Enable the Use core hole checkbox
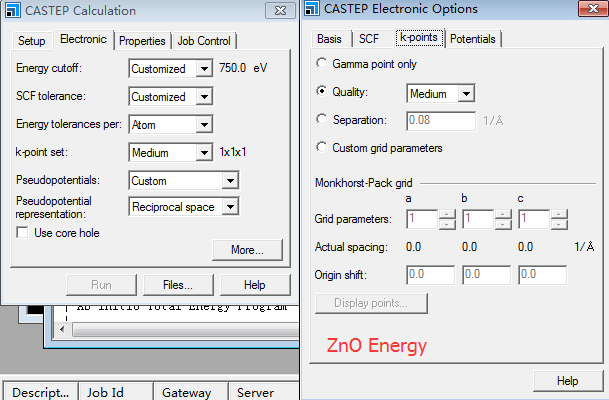Viewport: 609px width, 400px height. click(x=22, y=233)
